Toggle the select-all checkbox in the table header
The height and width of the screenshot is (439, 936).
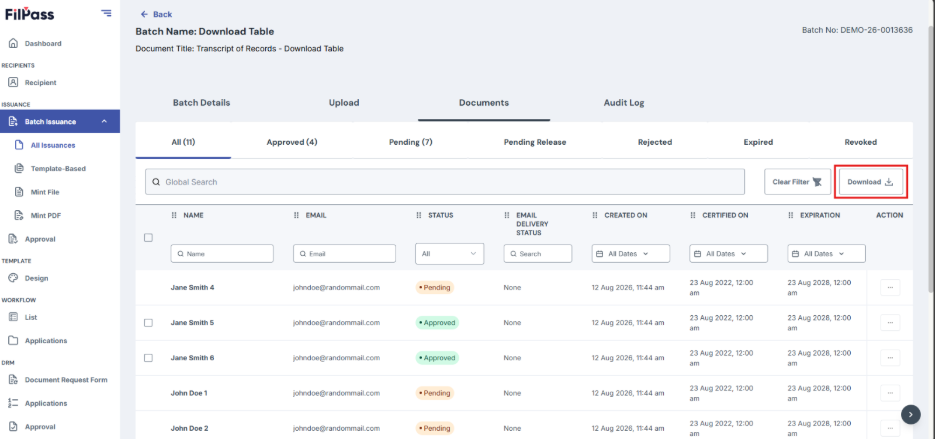coord(149,237)
